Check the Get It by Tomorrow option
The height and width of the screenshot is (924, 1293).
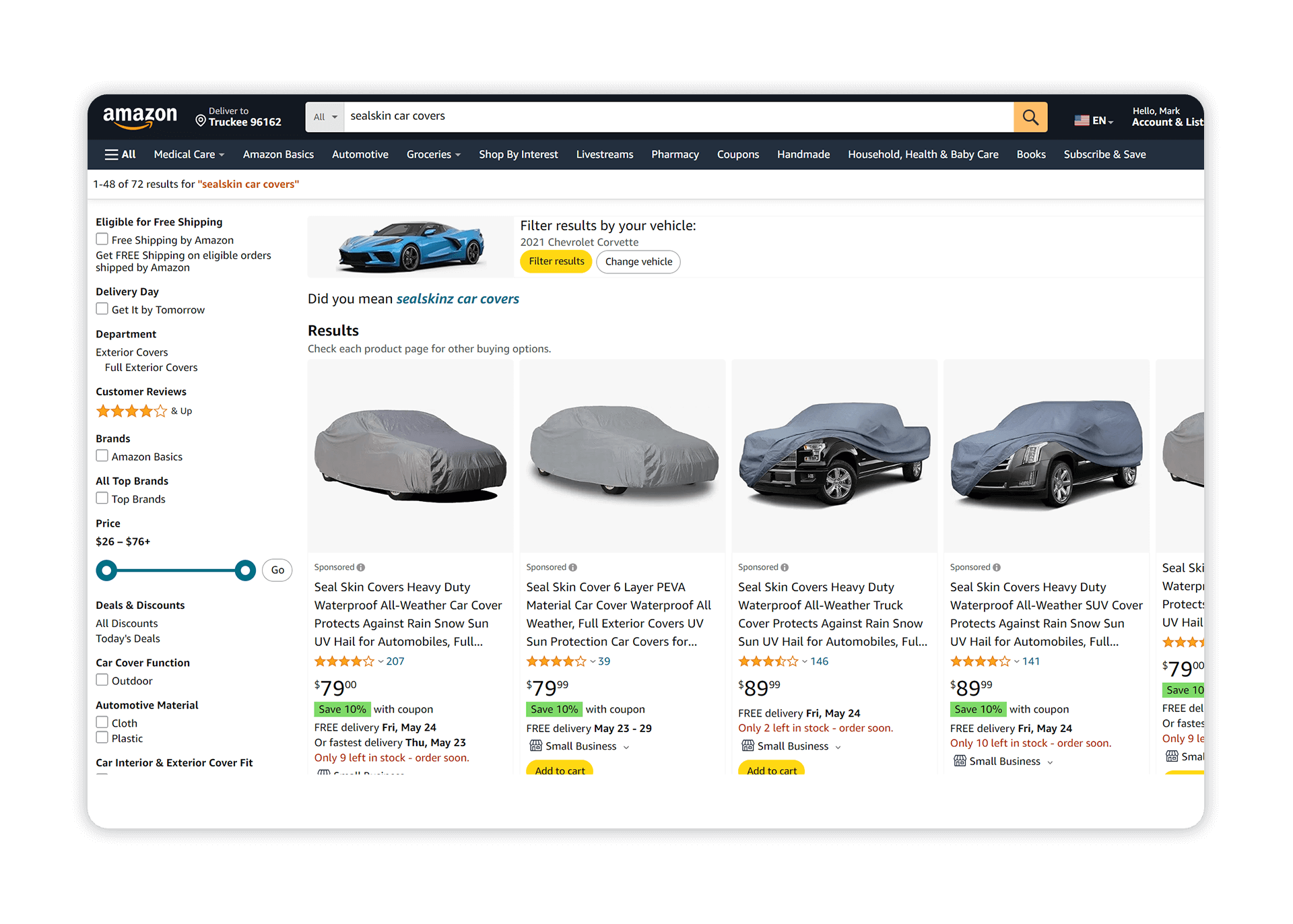coord(102,308)
